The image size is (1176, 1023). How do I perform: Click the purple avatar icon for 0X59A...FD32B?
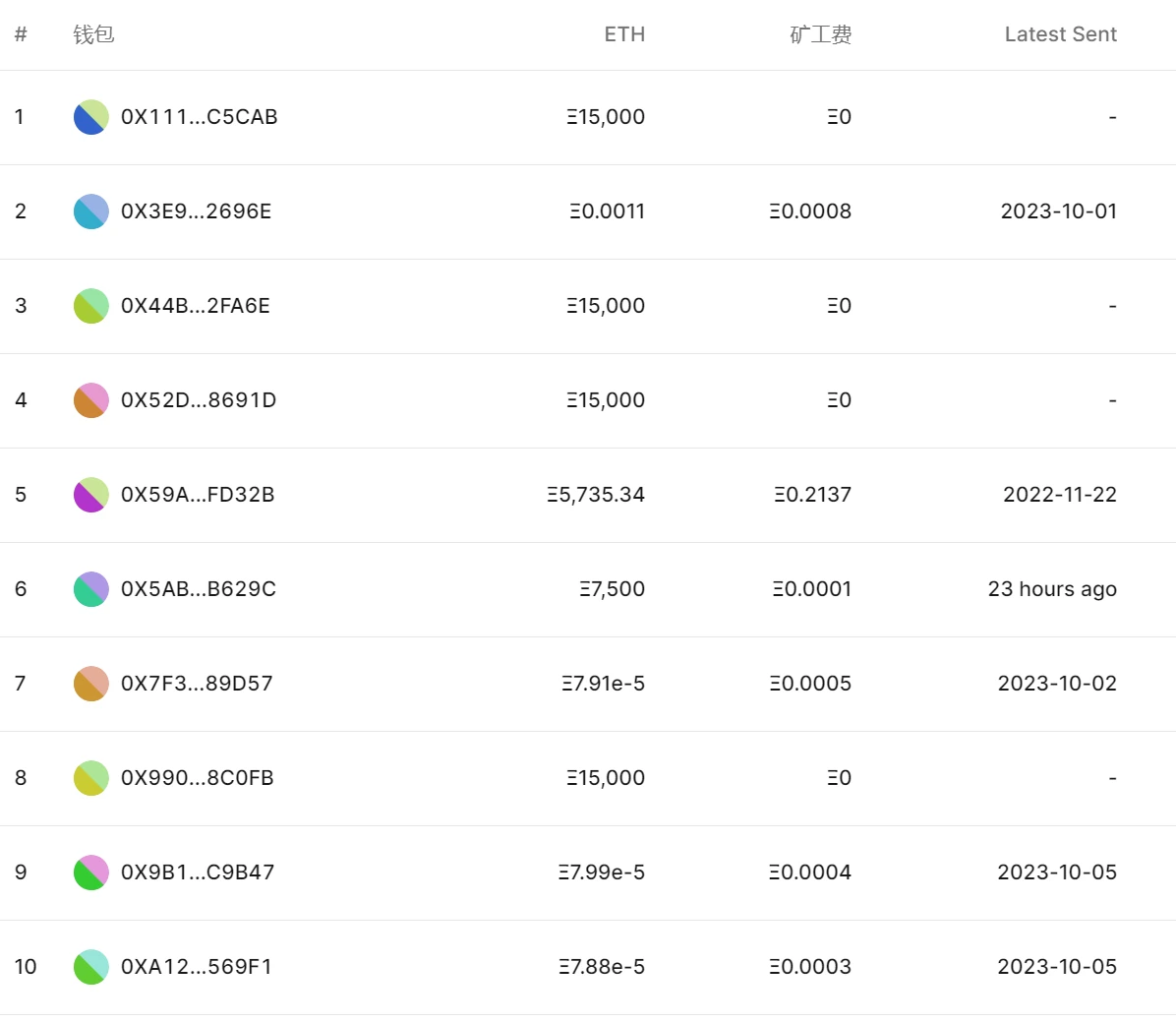point(90,495)
